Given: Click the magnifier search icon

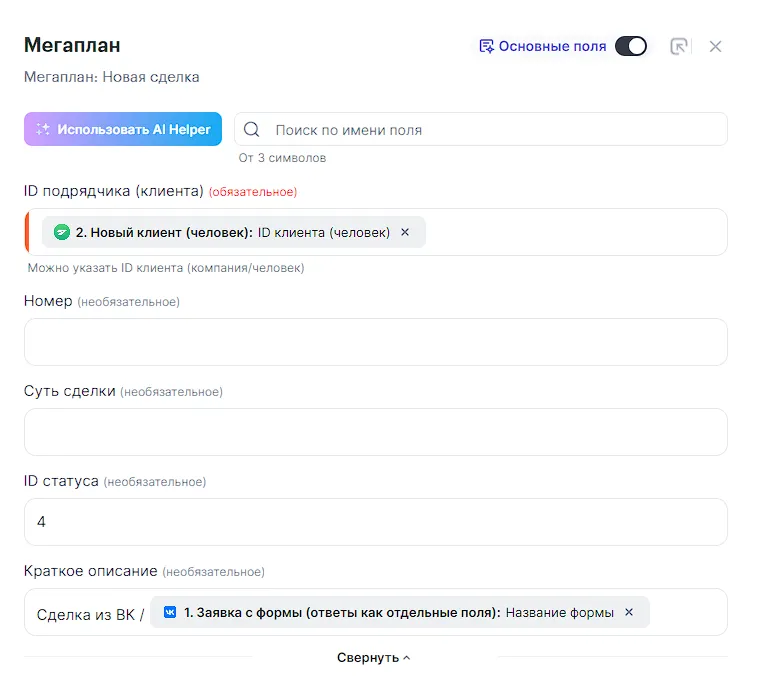Looking at the screenshot, I should (x=252, y=129).
